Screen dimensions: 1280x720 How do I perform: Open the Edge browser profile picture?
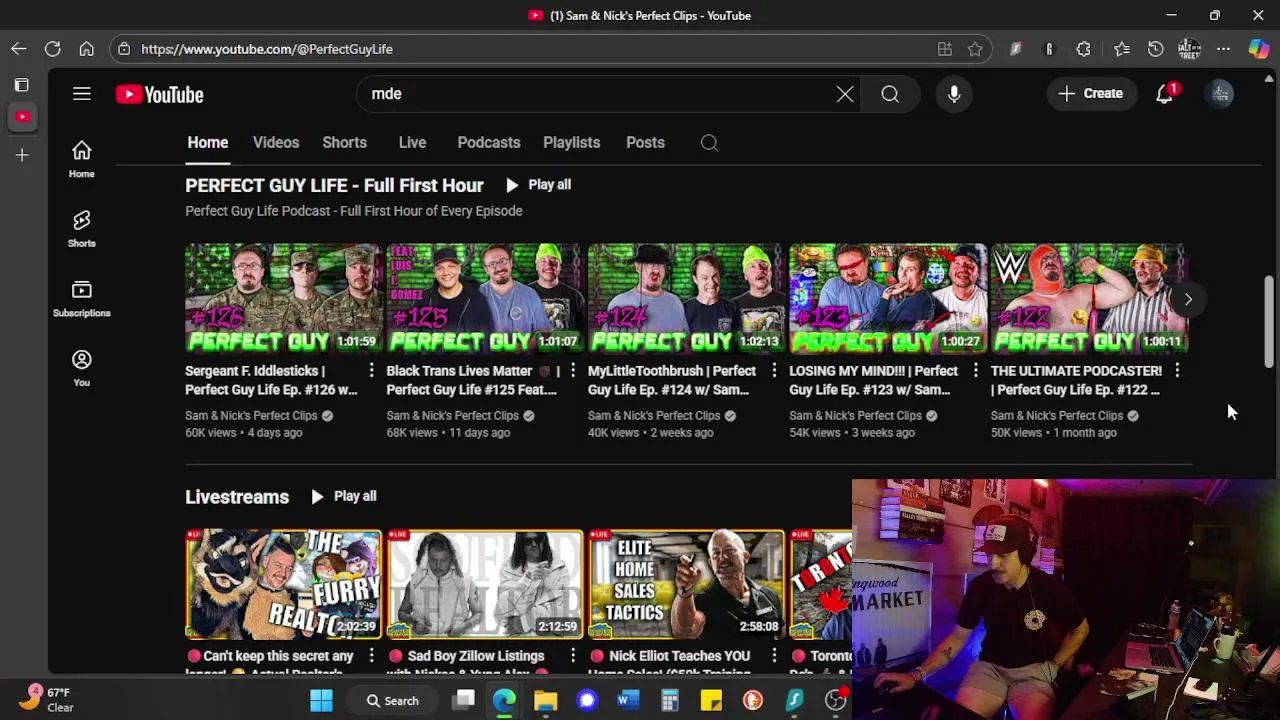1189,49
